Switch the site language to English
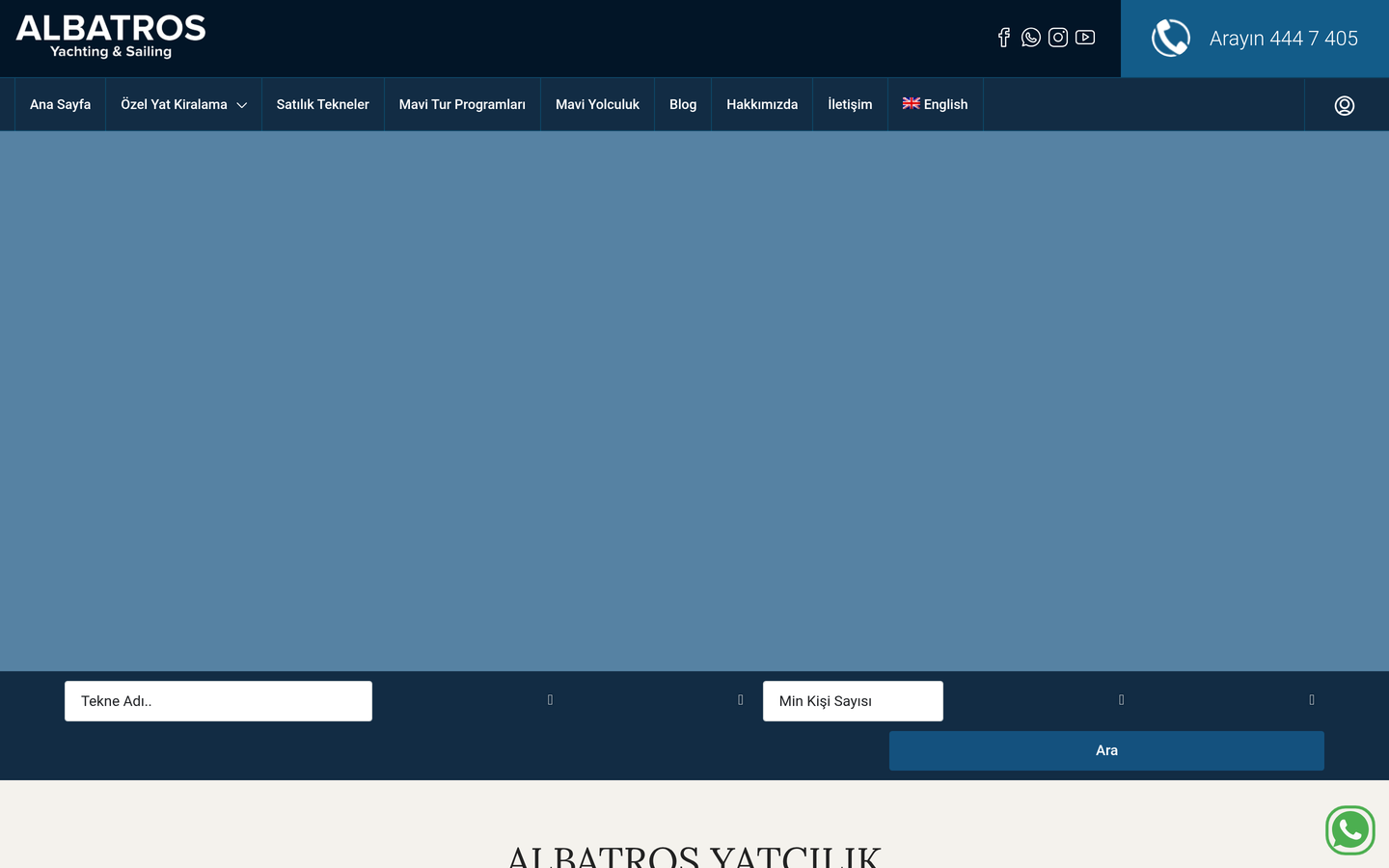Image resolution: width=1389 pixels, height=868 pixels. 936,104
